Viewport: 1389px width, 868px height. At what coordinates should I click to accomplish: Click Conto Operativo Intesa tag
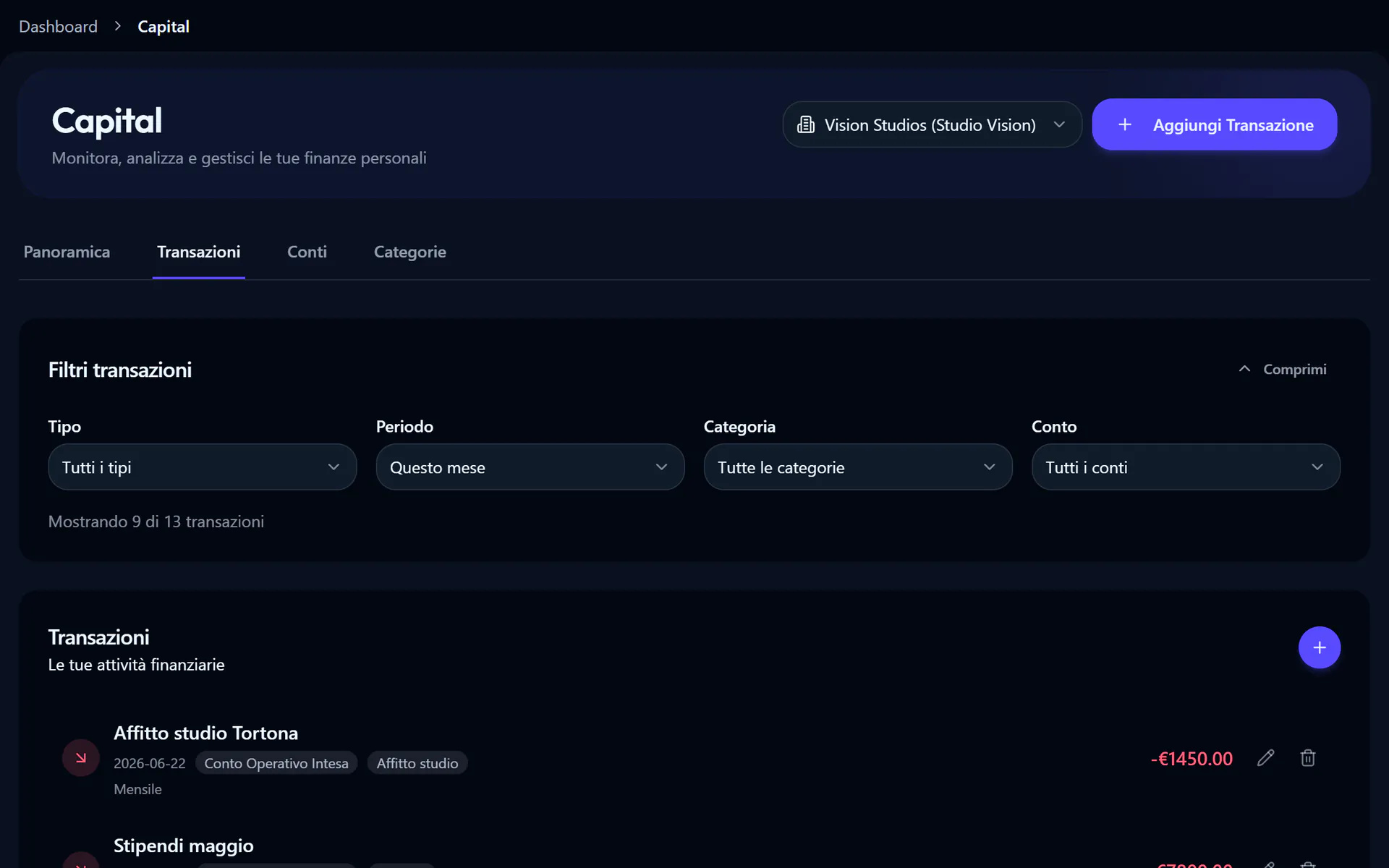tap(276, 763)
